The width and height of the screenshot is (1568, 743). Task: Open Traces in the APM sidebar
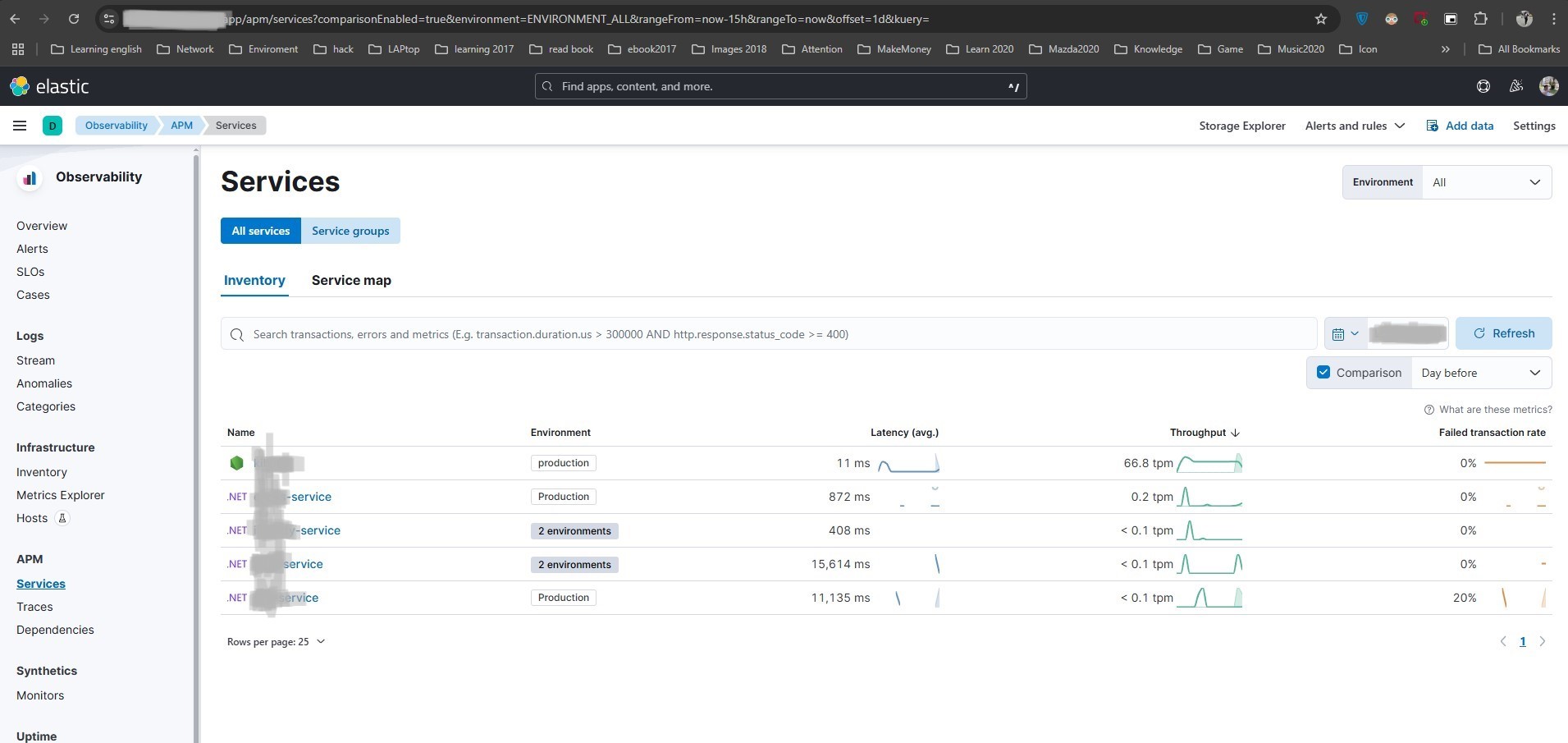coord(34,607)
